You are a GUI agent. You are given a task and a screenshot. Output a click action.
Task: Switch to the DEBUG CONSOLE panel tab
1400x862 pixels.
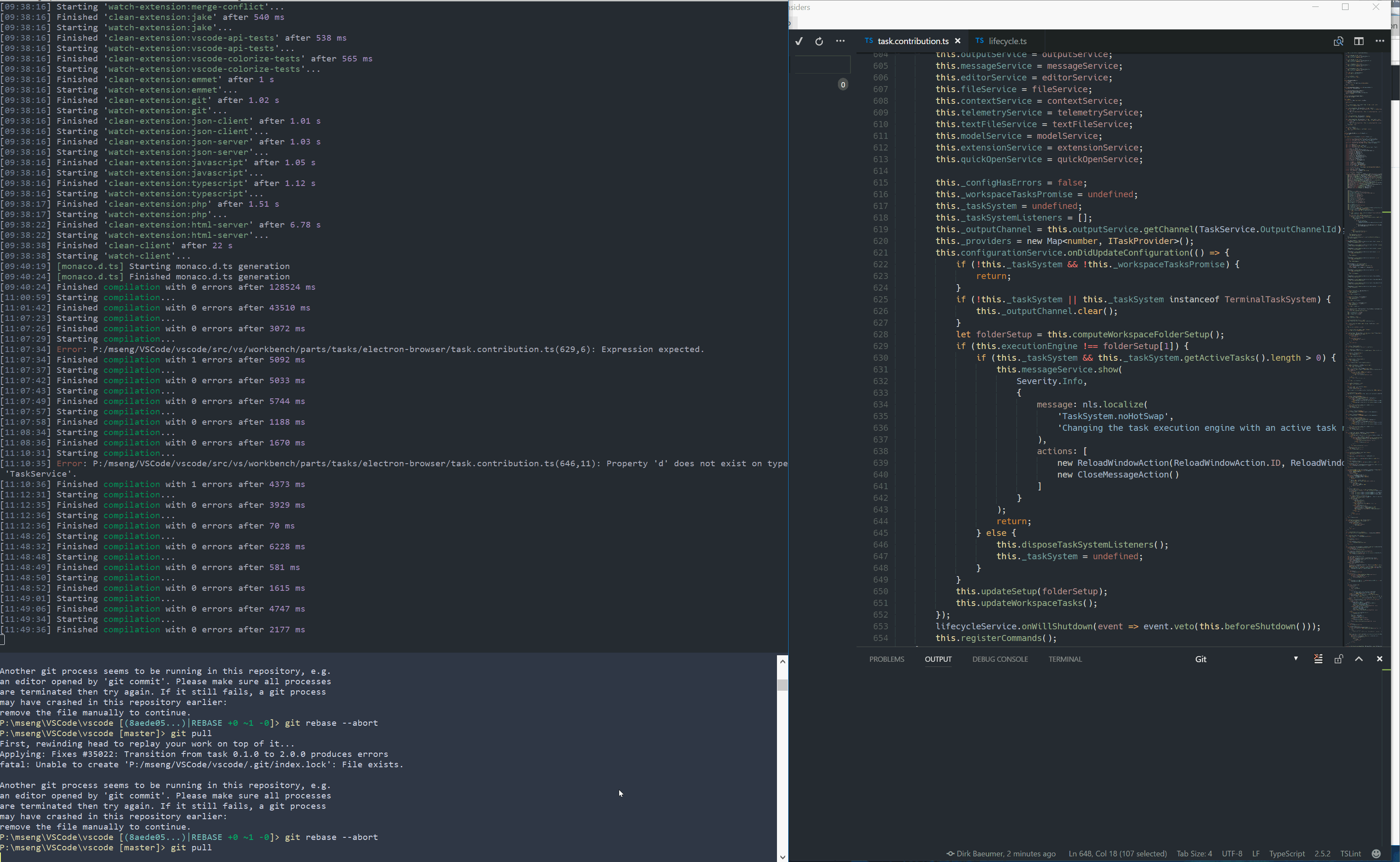click(x=1000, y=659)
